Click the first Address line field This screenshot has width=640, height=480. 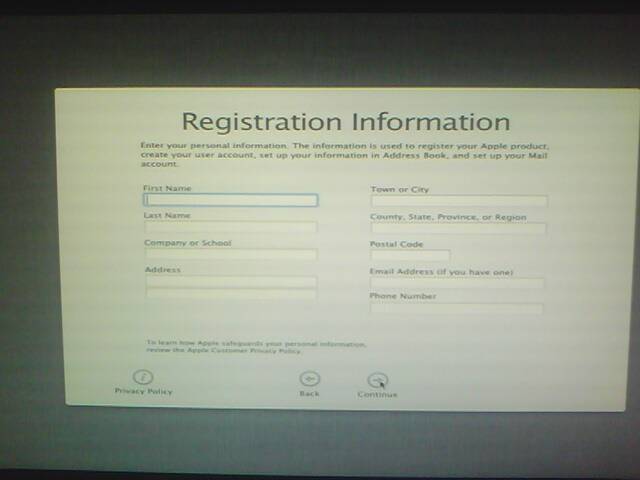click(231, 282)
